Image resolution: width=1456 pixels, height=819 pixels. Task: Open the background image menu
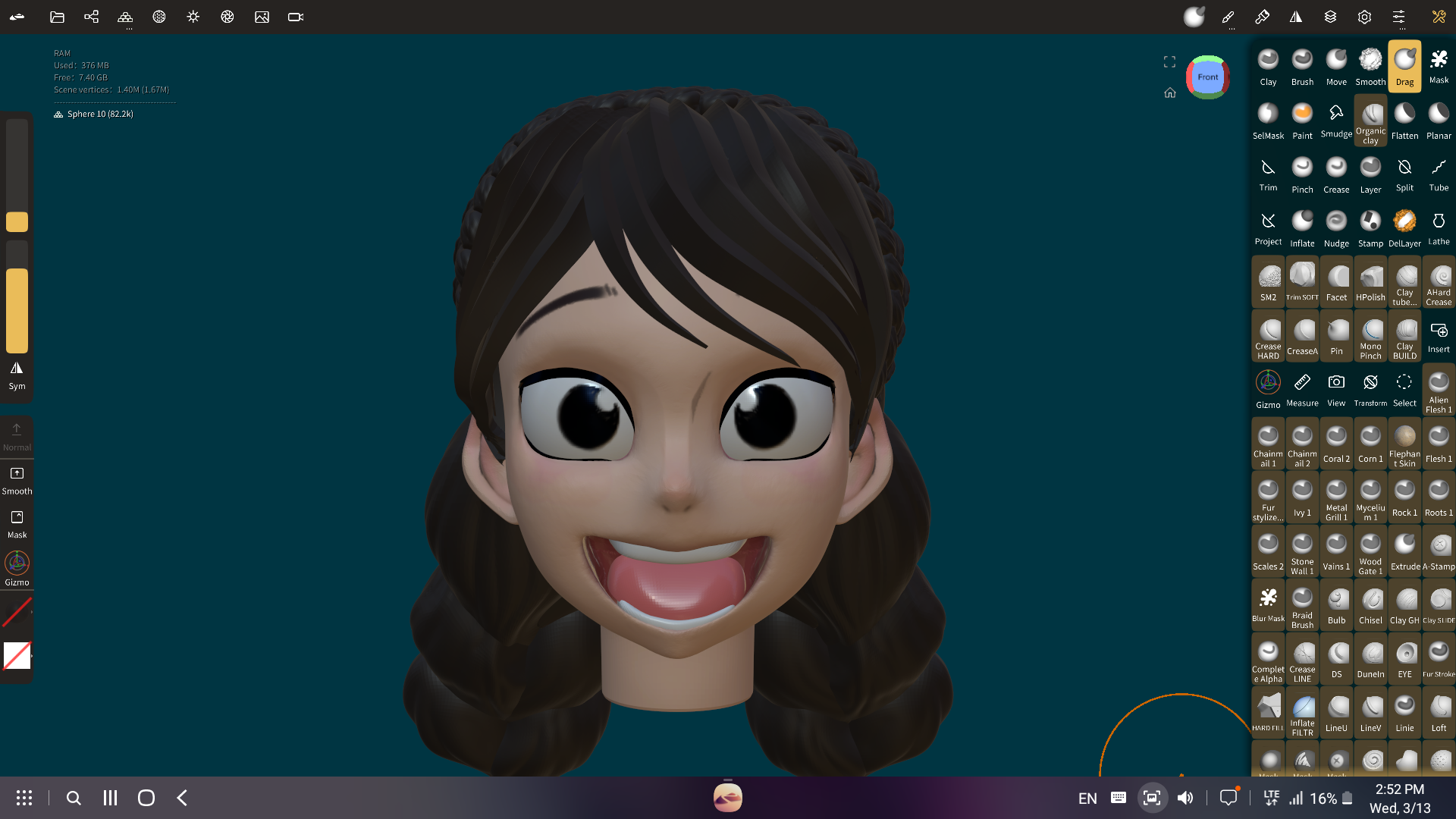pyautogui.click(x=262, y=17)
